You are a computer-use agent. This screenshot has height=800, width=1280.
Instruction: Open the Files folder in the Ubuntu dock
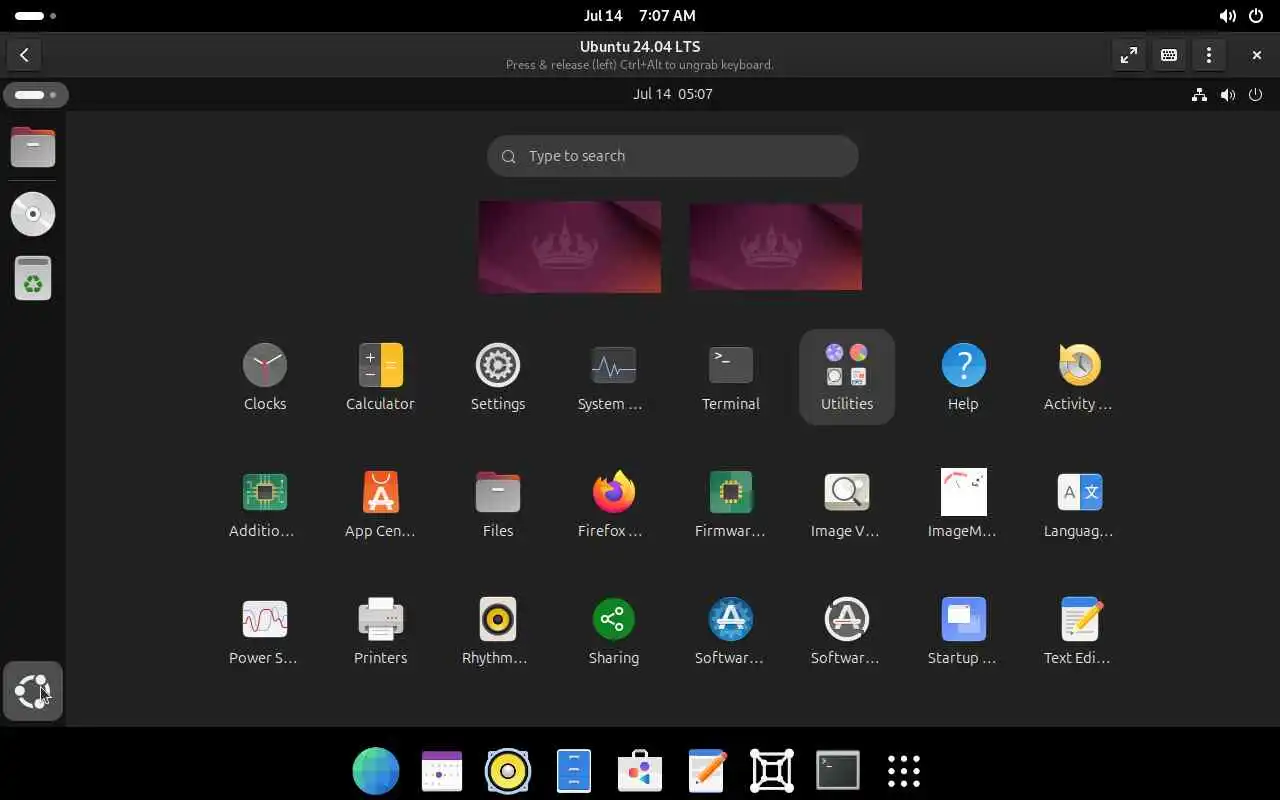33,147
